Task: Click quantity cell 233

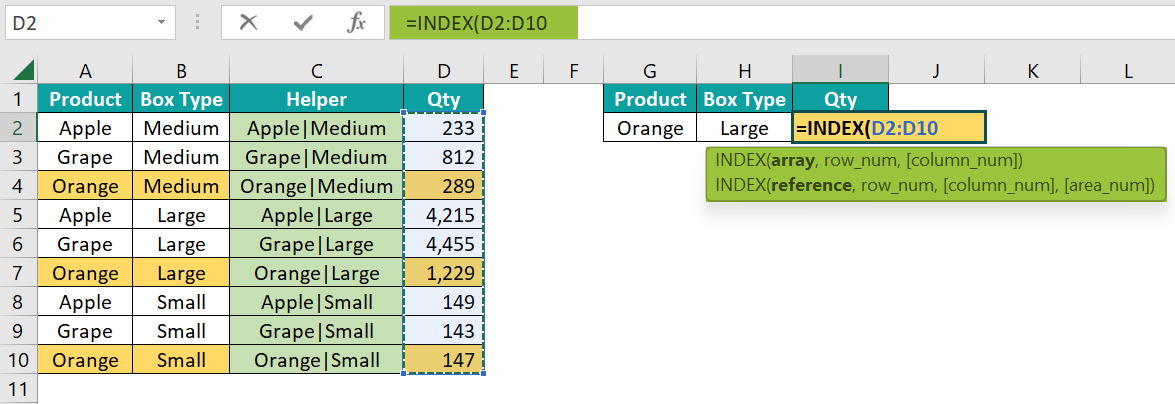Action: click(x=444, y=127)
